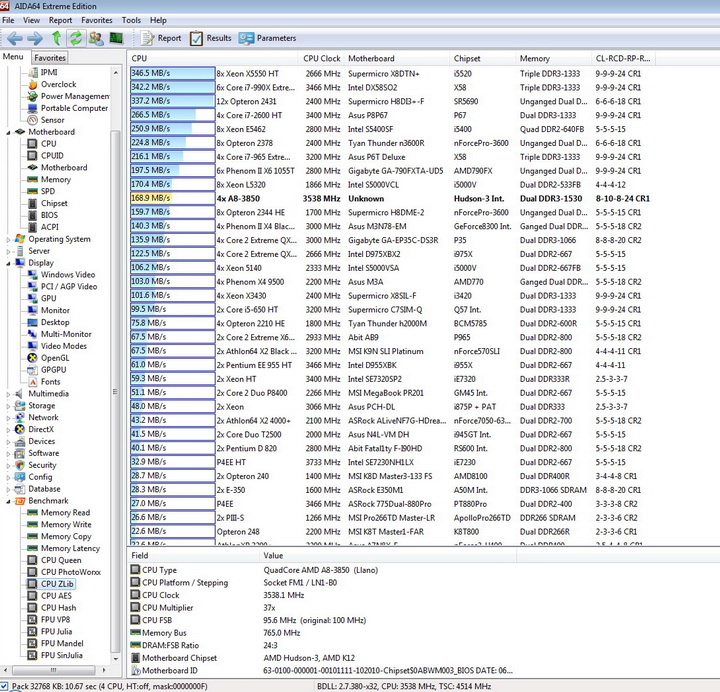Sort by the Memory column header
Viewport: 720px width, 692px height.
point(553,58)
